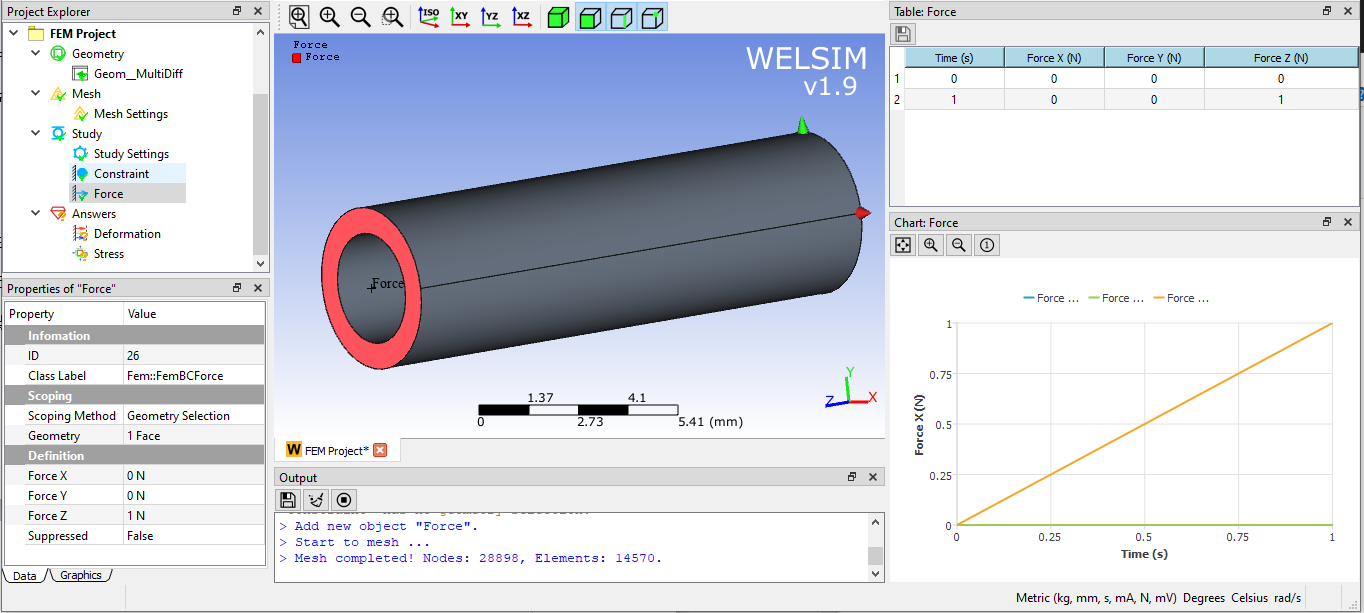Toggle the green Force Y legend entry
The height and width of the screenshot is (613, 1364).
[1116, 298]
